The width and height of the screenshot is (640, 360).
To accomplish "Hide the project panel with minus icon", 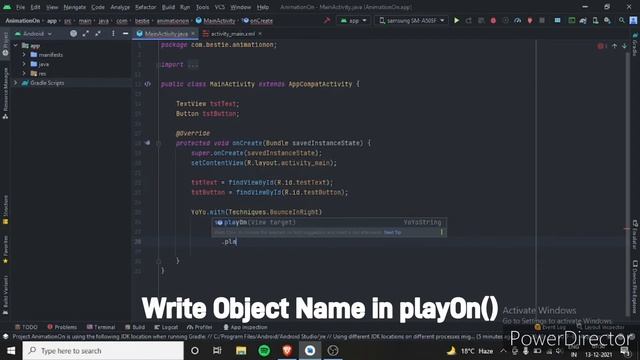I will [x=125, y=33].
